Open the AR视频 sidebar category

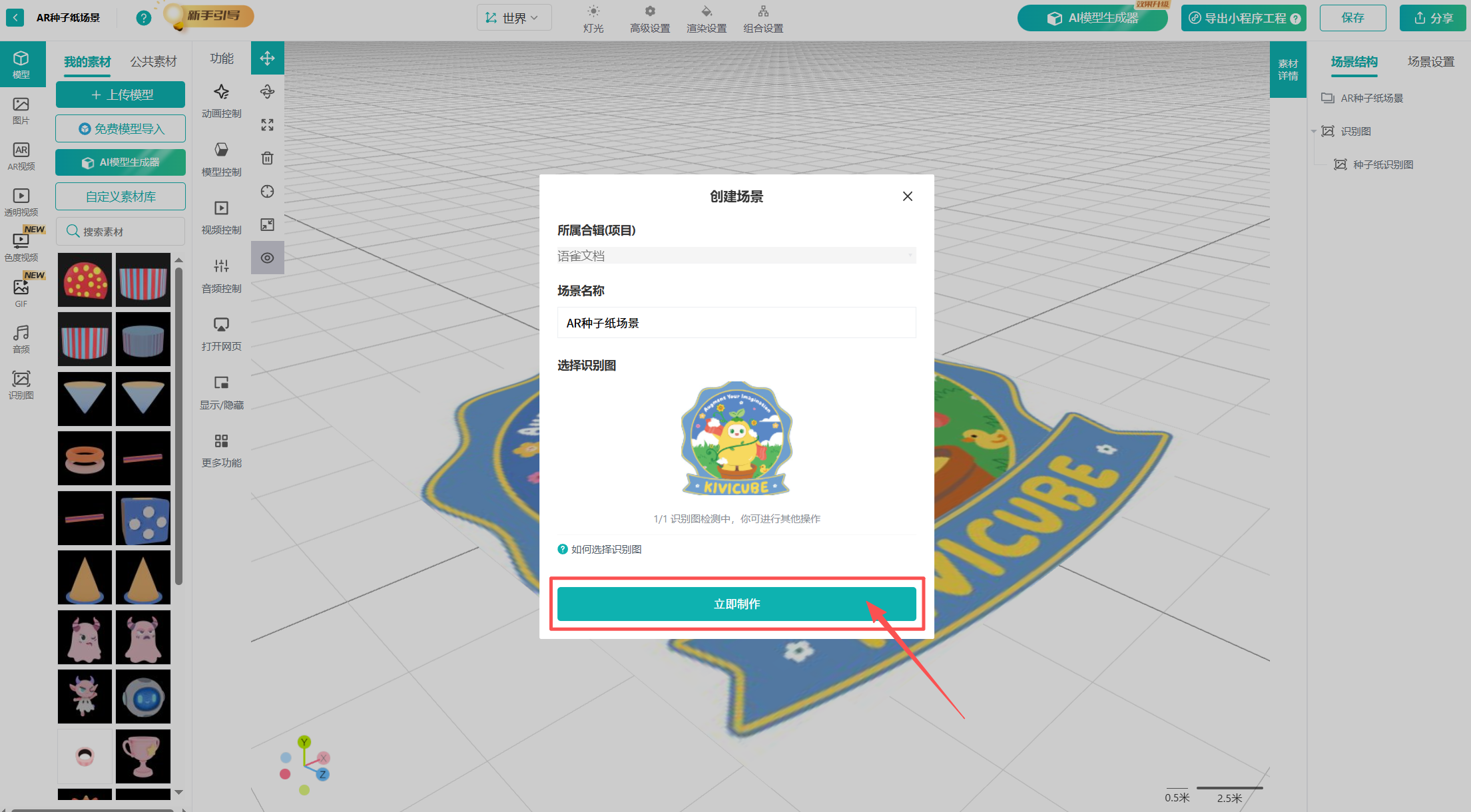tap(21, 156)
